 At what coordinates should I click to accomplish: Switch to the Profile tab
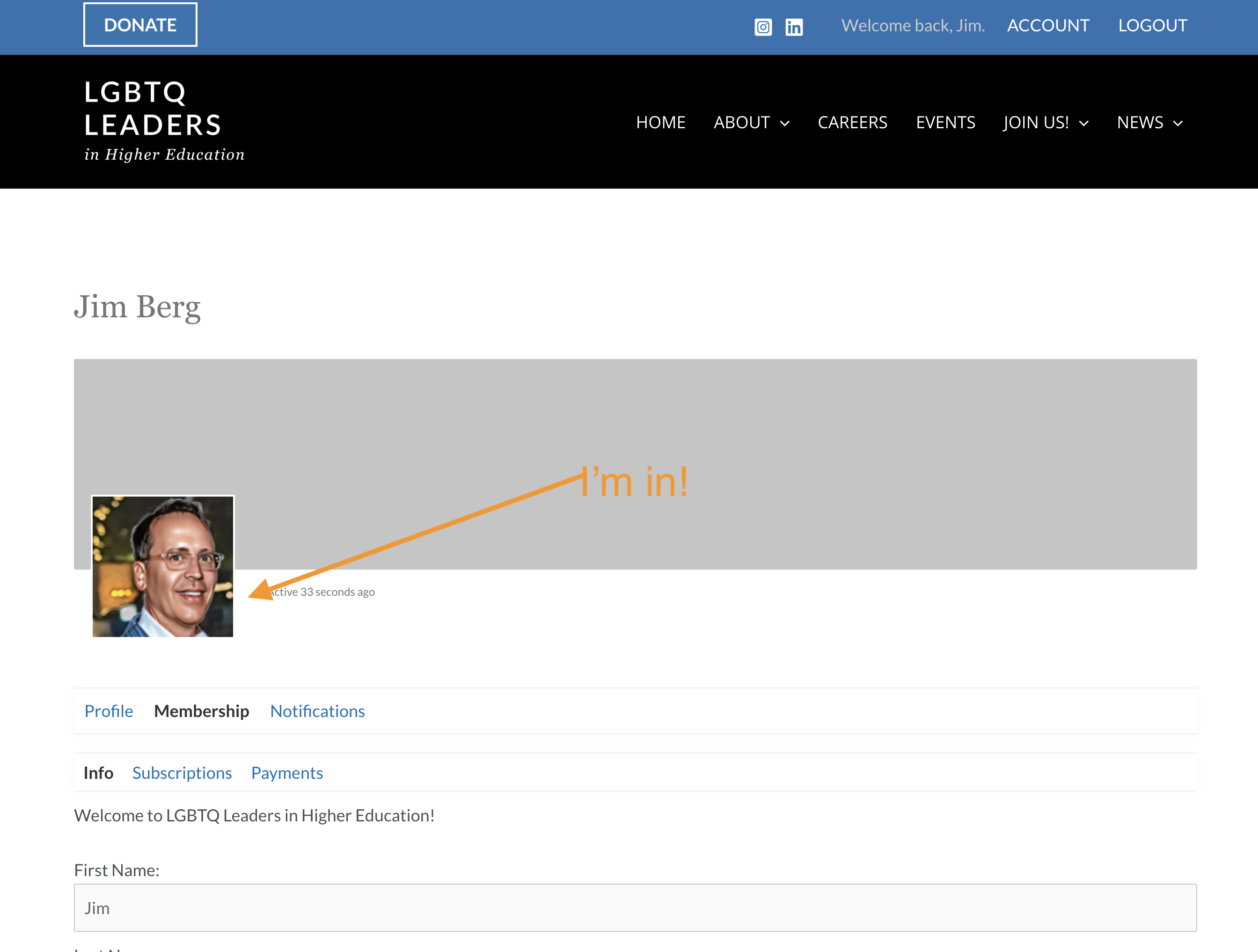click(x=109, y=711)
